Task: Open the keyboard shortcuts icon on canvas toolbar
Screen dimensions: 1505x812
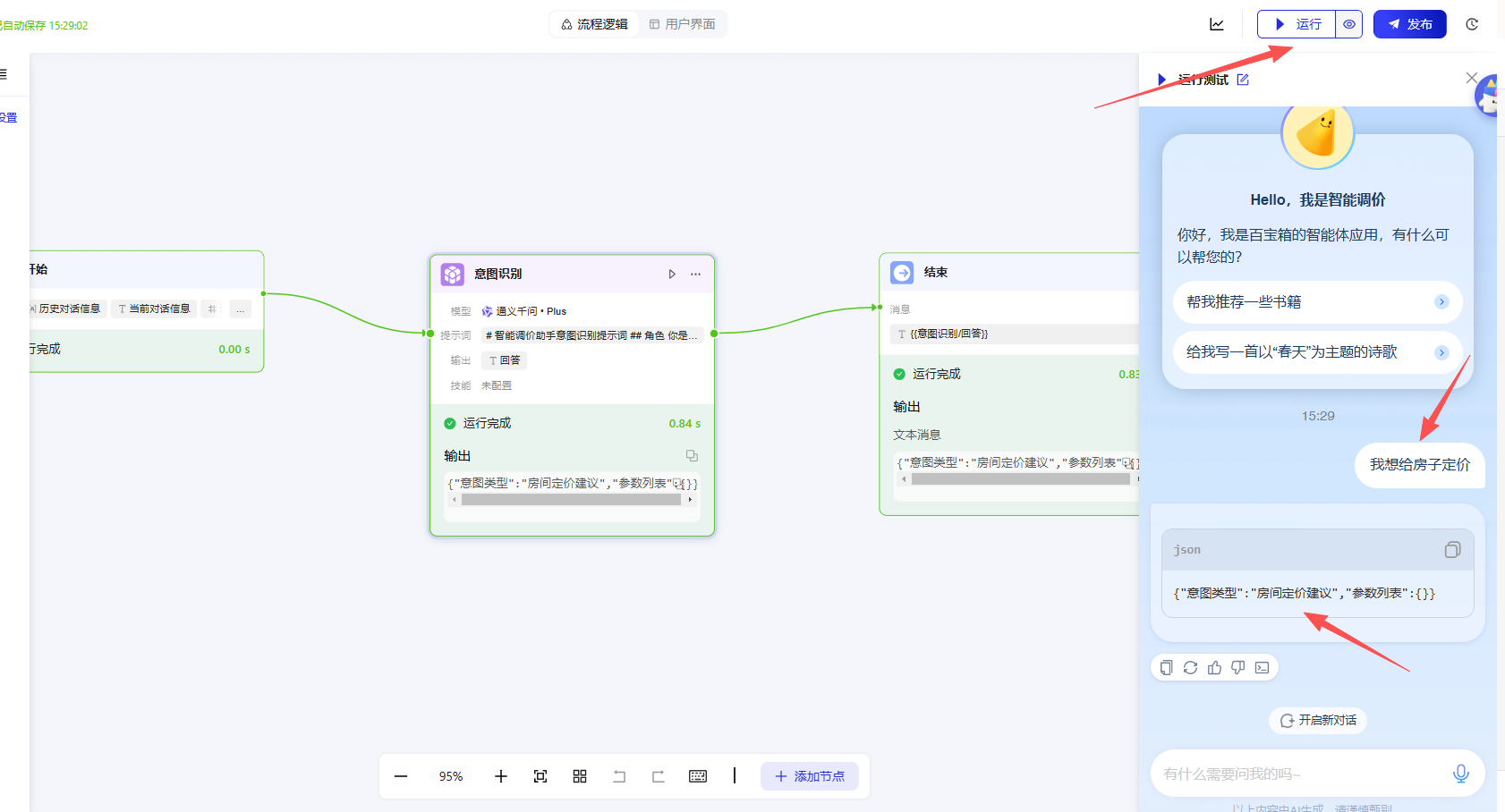Action: (x=698, y=776)
